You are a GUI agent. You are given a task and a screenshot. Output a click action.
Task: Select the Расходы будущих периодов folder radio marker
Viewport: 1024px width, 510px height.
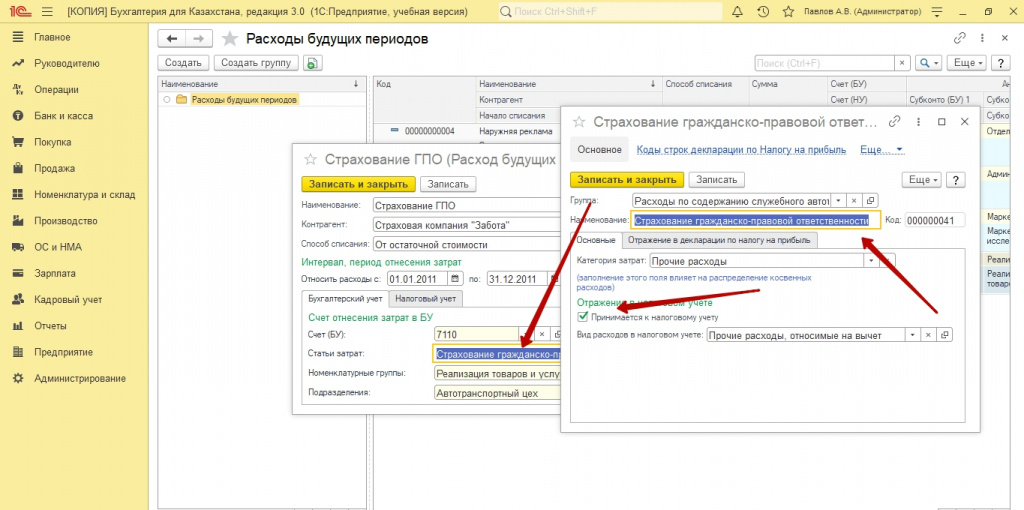[167, 100]
